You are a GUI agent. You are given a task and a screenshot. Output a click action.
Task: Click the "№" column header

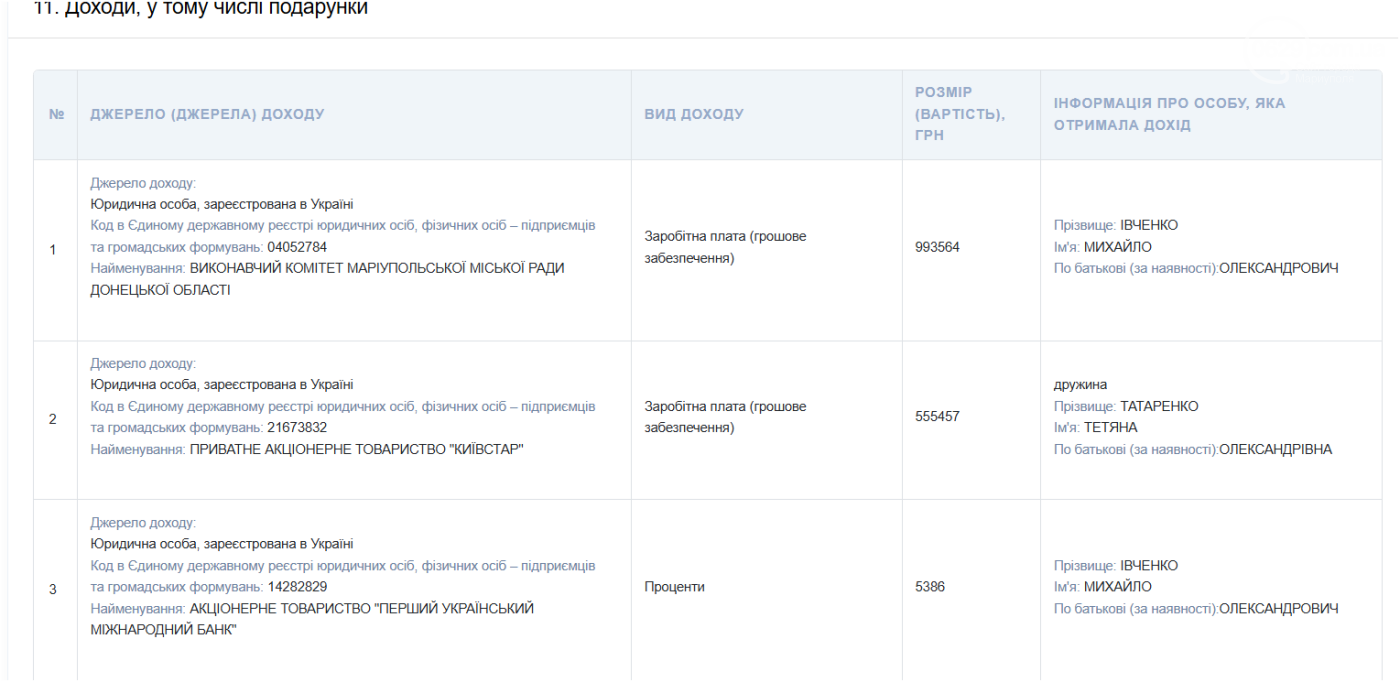(x=56, y=114)
